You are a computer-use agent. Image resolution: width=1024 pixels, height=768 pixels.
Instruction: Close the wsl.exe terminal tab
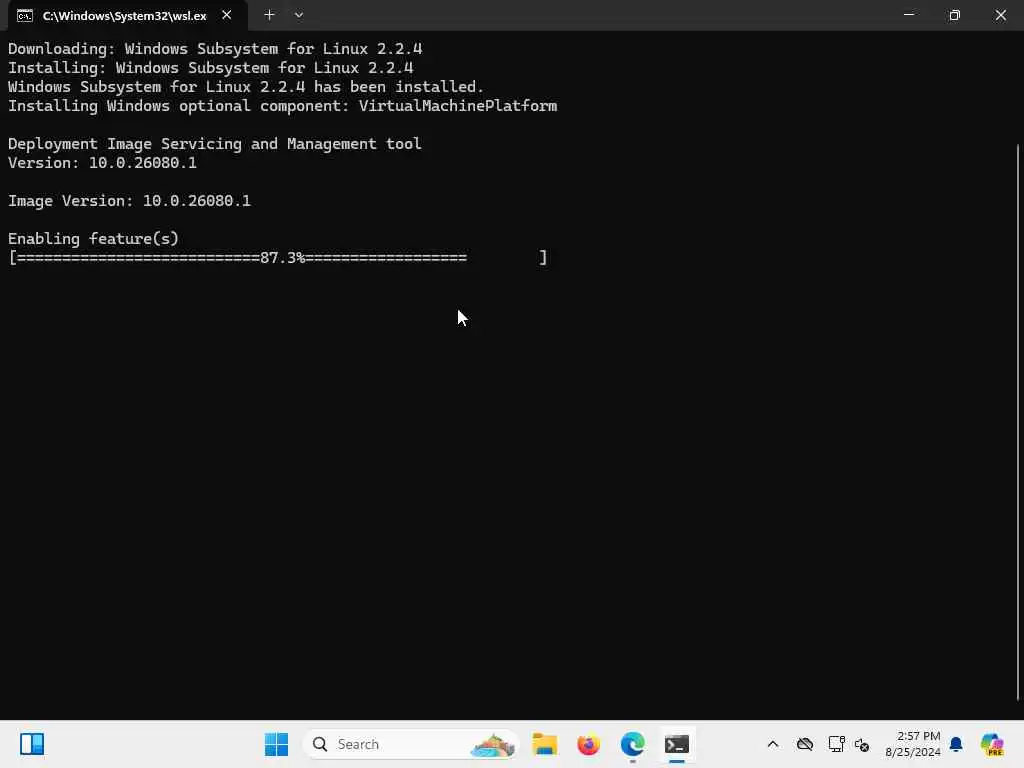click(x=227, y=15)
